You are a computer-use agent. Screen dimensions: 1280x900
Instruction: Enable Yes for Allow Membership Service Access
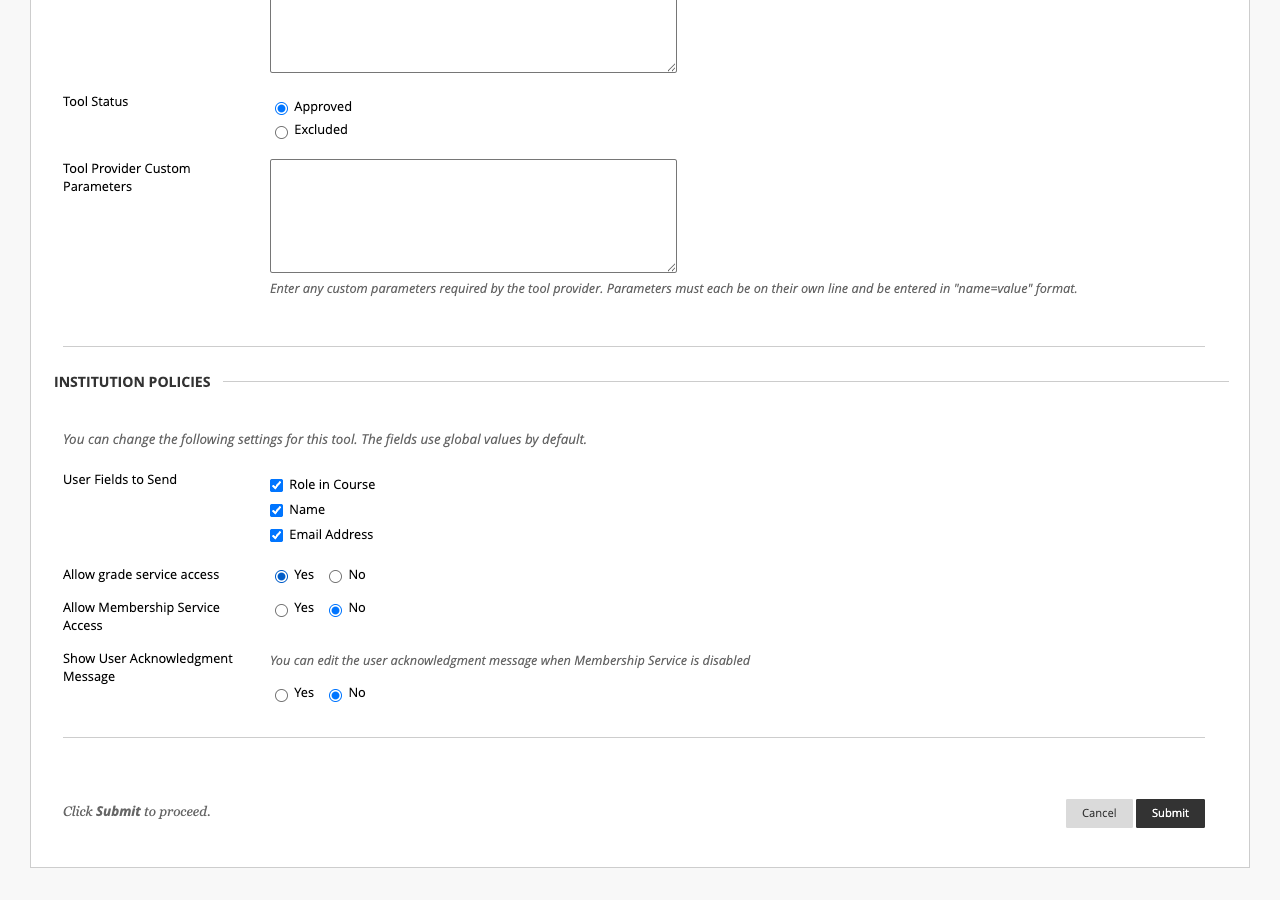281,610
